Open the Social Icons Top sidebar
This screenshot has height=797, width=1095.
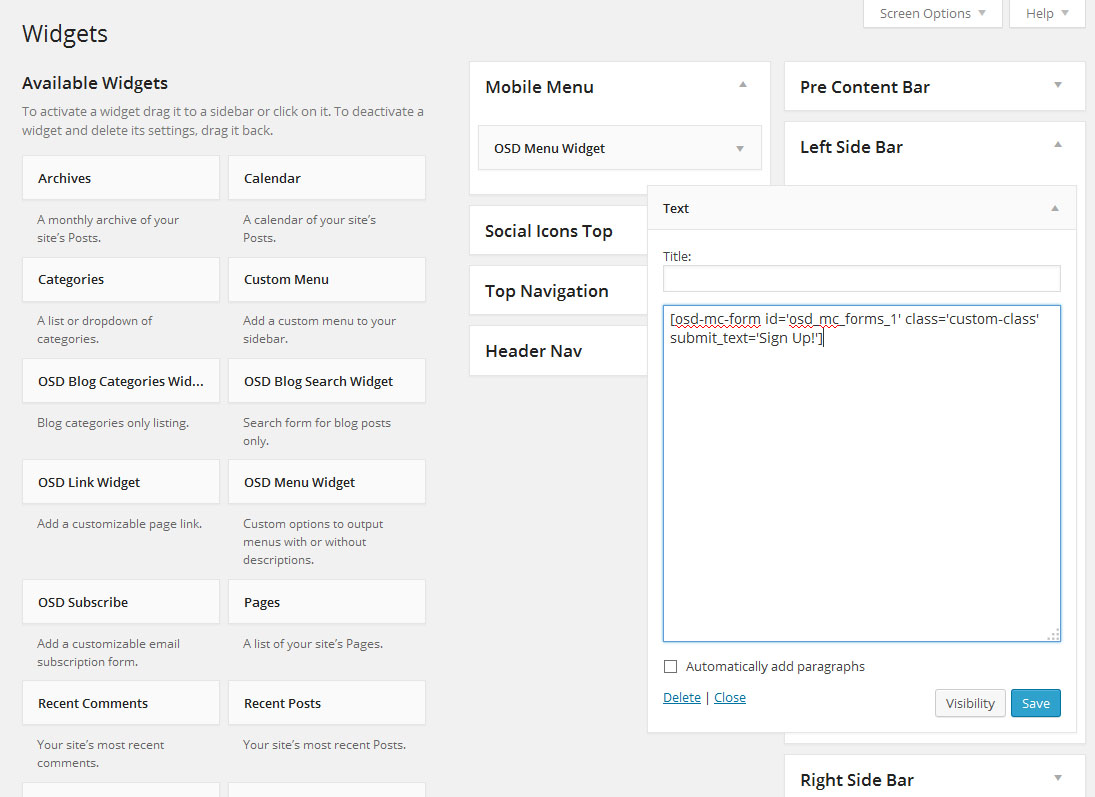pos(559,231)
